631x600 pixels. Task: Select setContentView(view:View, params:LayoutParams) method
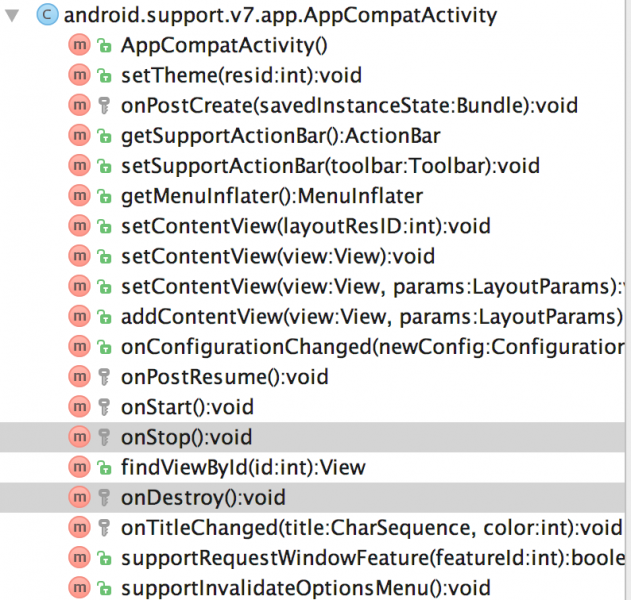pos(373,287)
